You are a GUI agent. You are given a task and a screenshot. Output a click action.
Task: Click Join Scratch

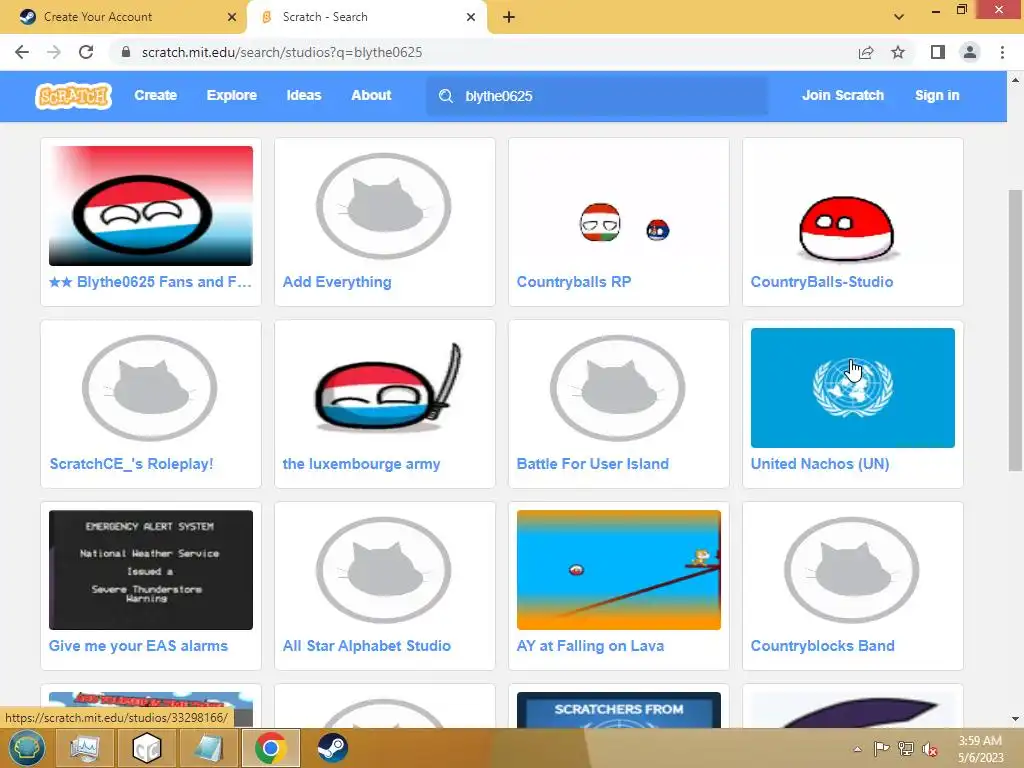tap(842, 95)
